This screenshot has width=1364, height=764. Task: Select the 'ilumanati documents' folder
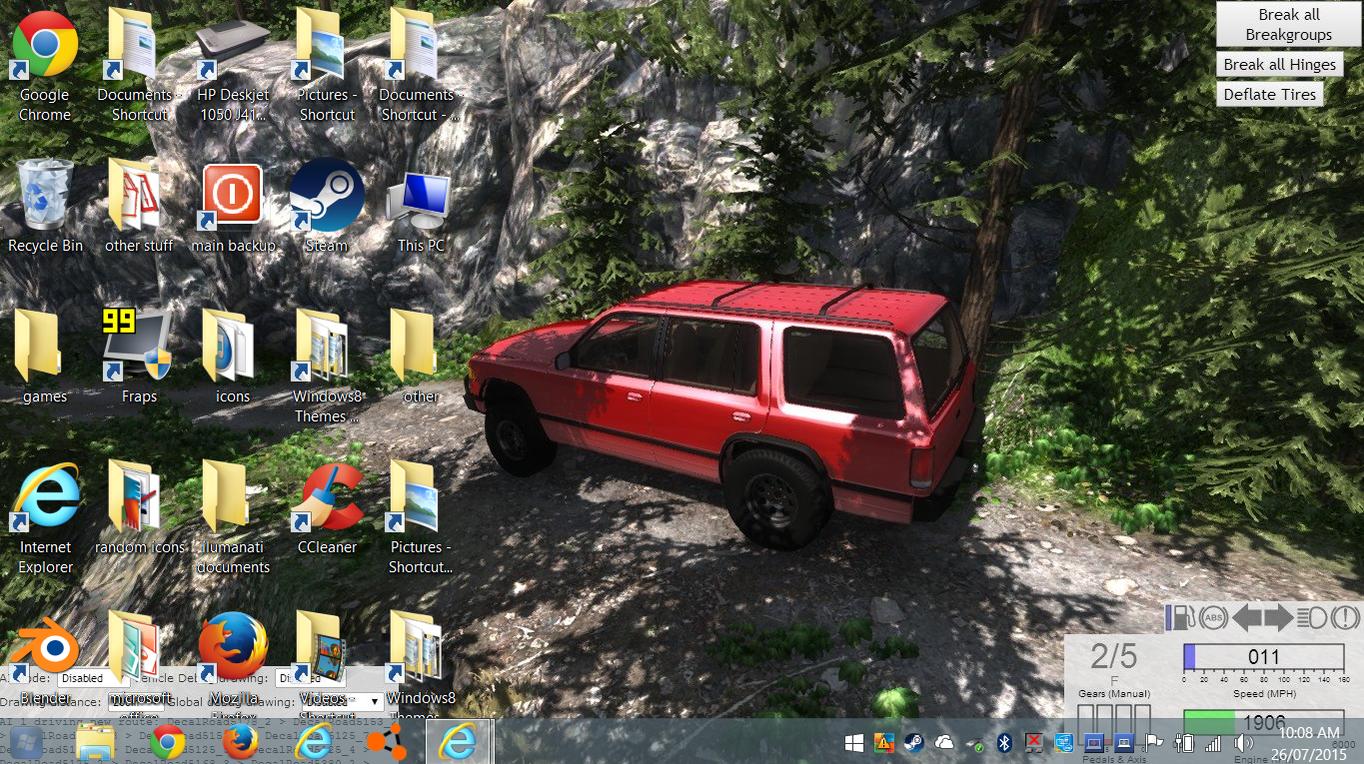coord(233,518)
